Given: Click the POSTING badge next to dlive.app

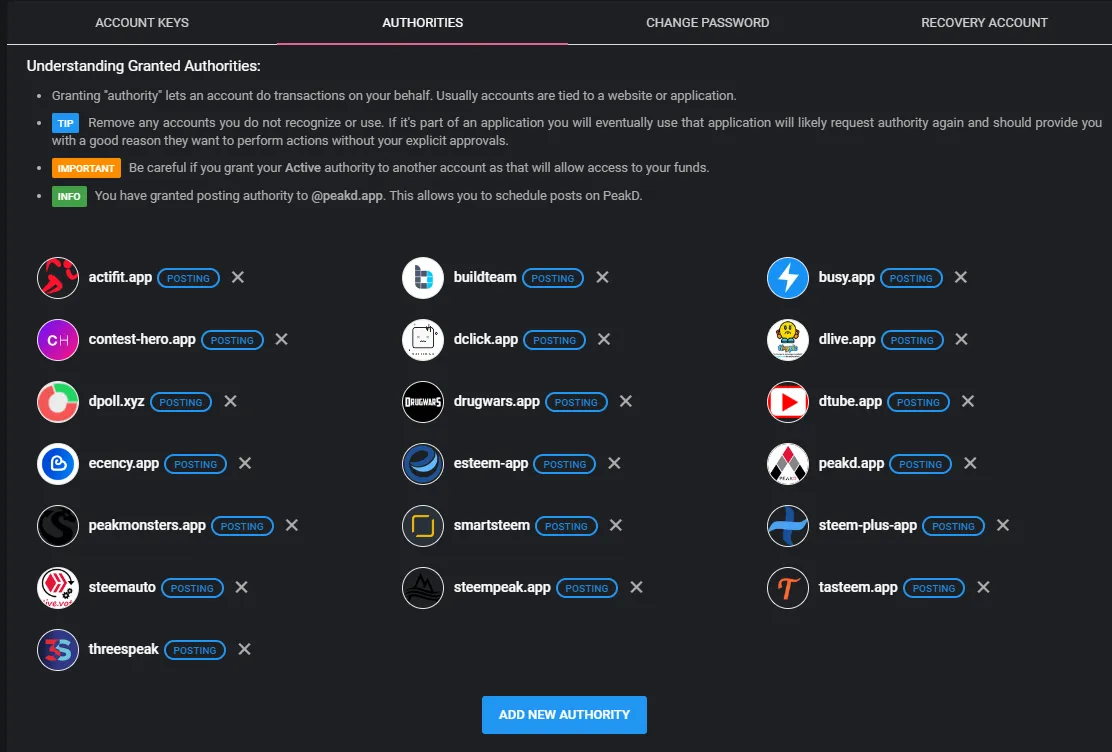Looking at the screenshot, I should click(x=912, y=341).
